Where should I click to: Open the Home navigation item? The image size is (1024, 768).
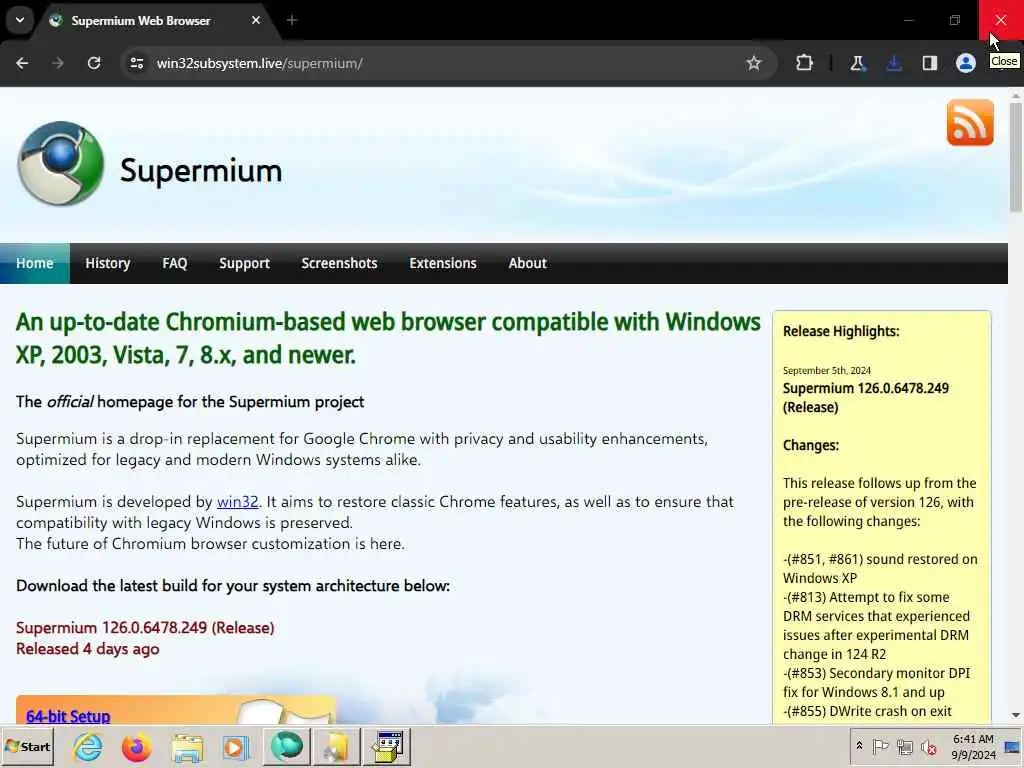pyautogui.click(x=35, y=263)
